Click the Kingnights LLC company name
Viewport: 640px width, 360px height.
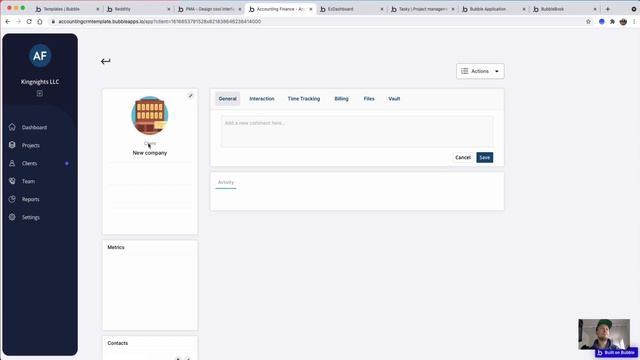click(x=40, y=82)
